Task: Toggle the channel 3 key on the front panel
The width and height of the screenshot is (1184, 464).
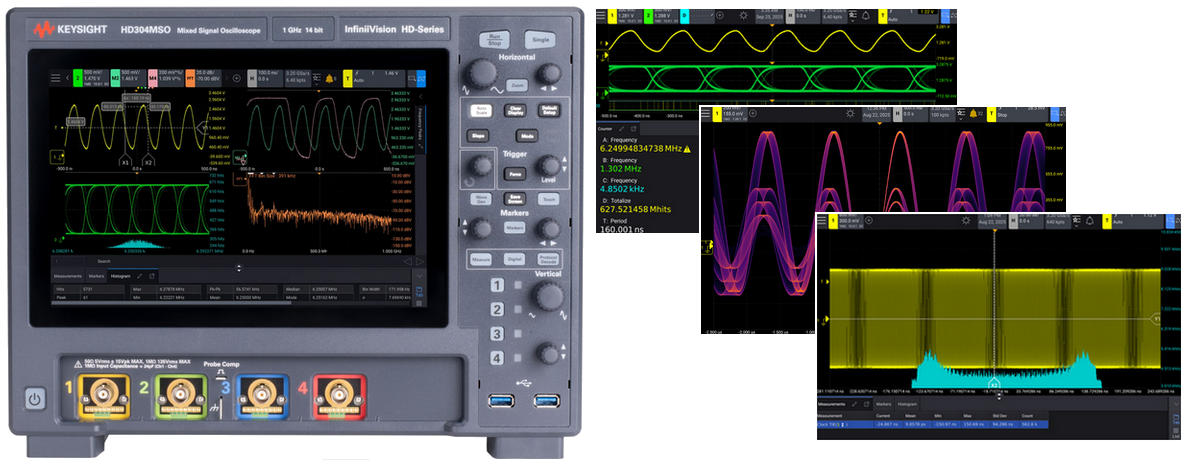Action: pyautogui.click(x=497, y=333)
